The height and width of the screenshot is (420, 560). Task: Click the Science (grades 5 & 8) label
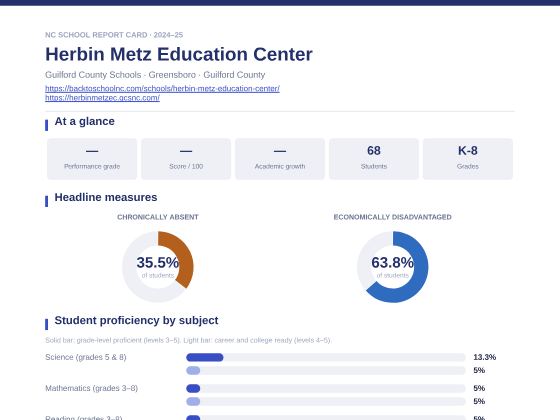[86, 357]
